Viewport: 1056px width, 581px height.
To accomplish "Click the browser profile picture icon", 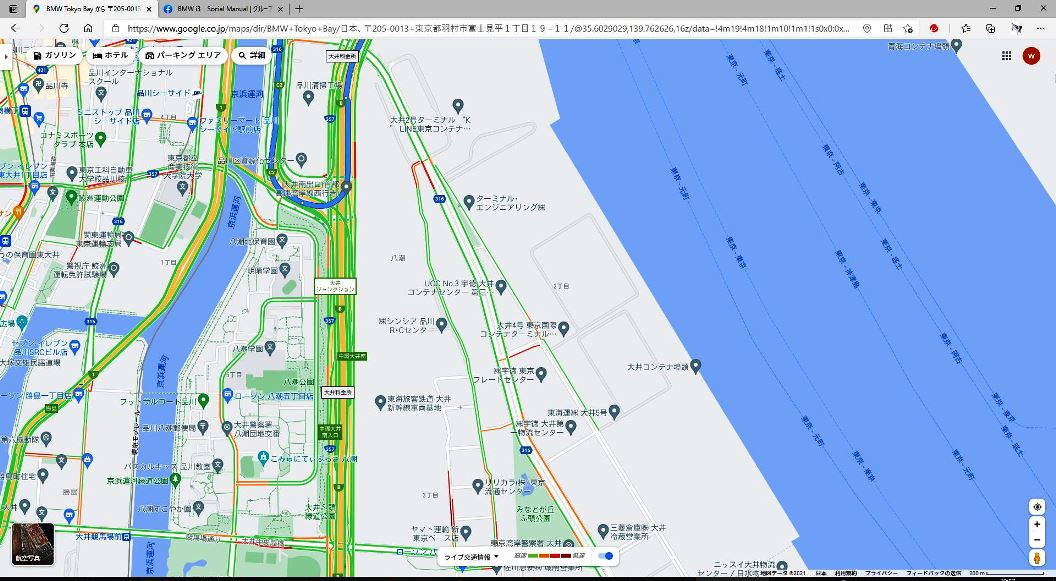I will click(1016, 28).
